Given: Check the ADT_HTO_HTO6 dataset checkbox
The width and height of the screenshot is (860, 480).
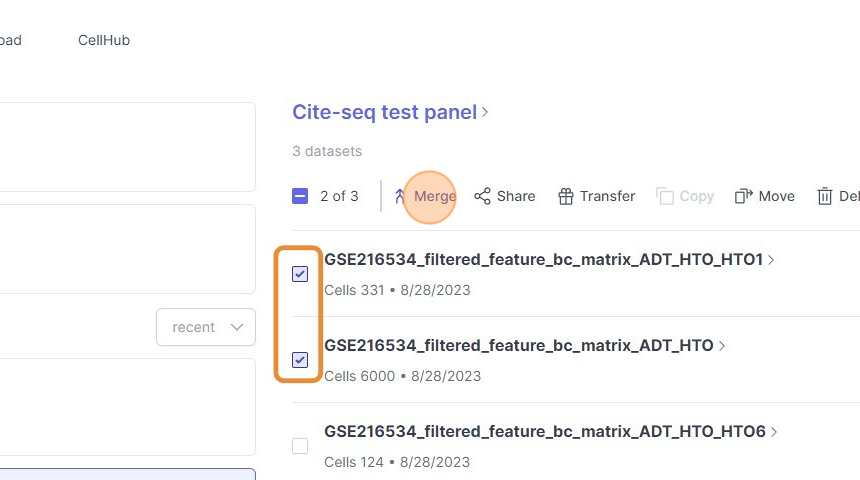Looking at the screenshot, I should [x=300, y=446].
